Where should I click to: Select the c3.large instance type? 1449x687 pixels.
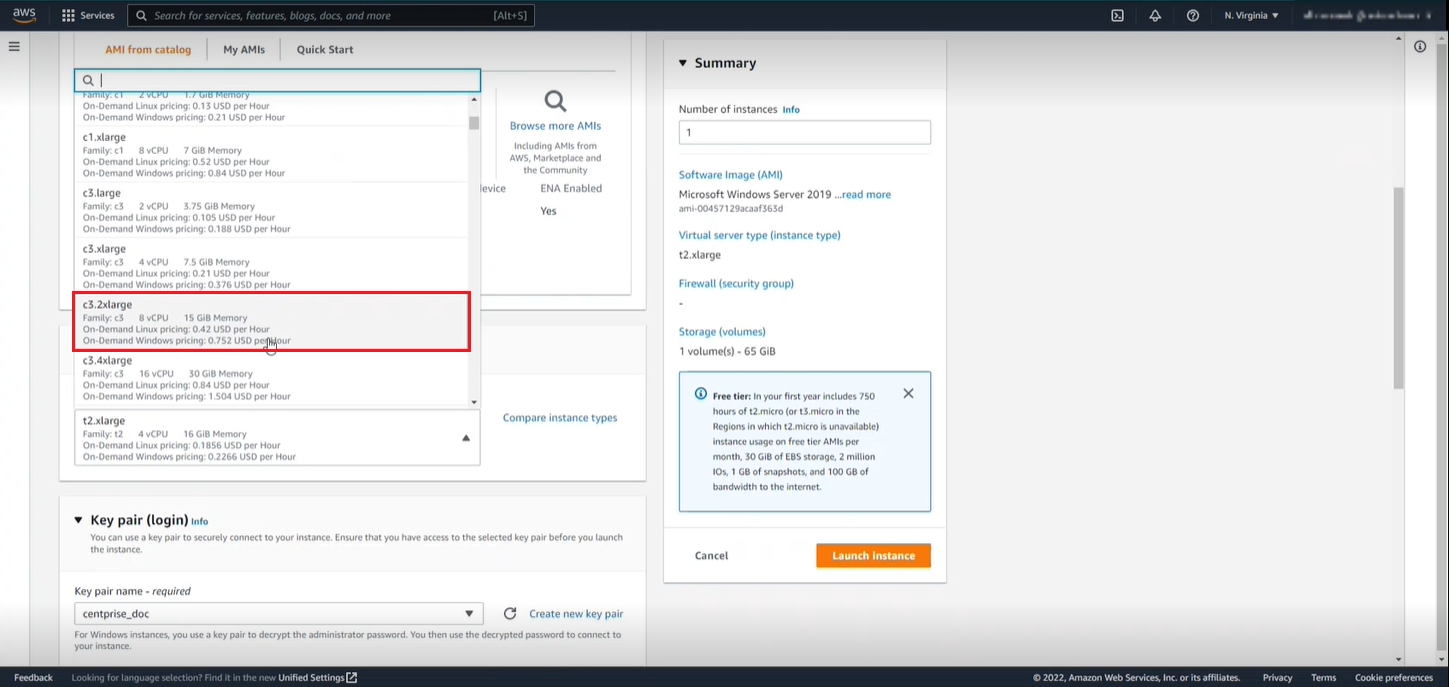271,210
